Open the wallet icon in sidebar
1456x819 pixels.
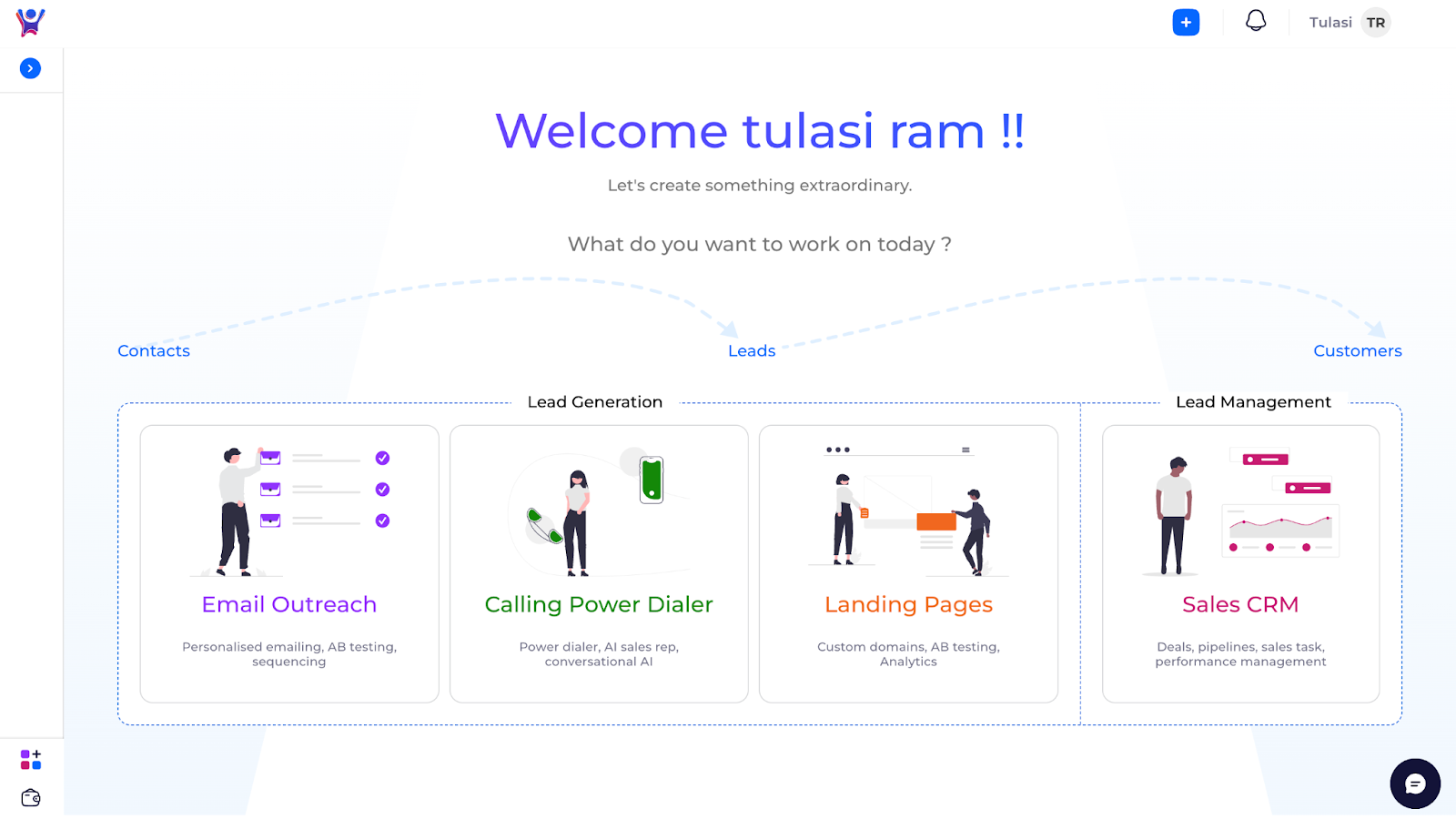[x=31, y=798]
